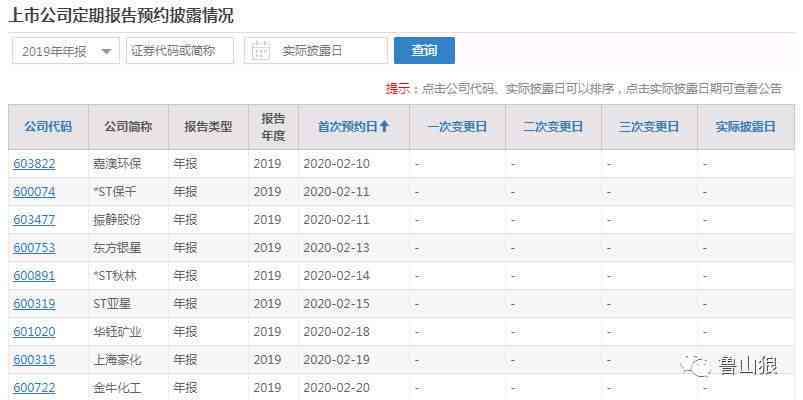This screenshot has height=400, width=803.
Task: Open company code 600753 link
Action: (x=34, y=248)
